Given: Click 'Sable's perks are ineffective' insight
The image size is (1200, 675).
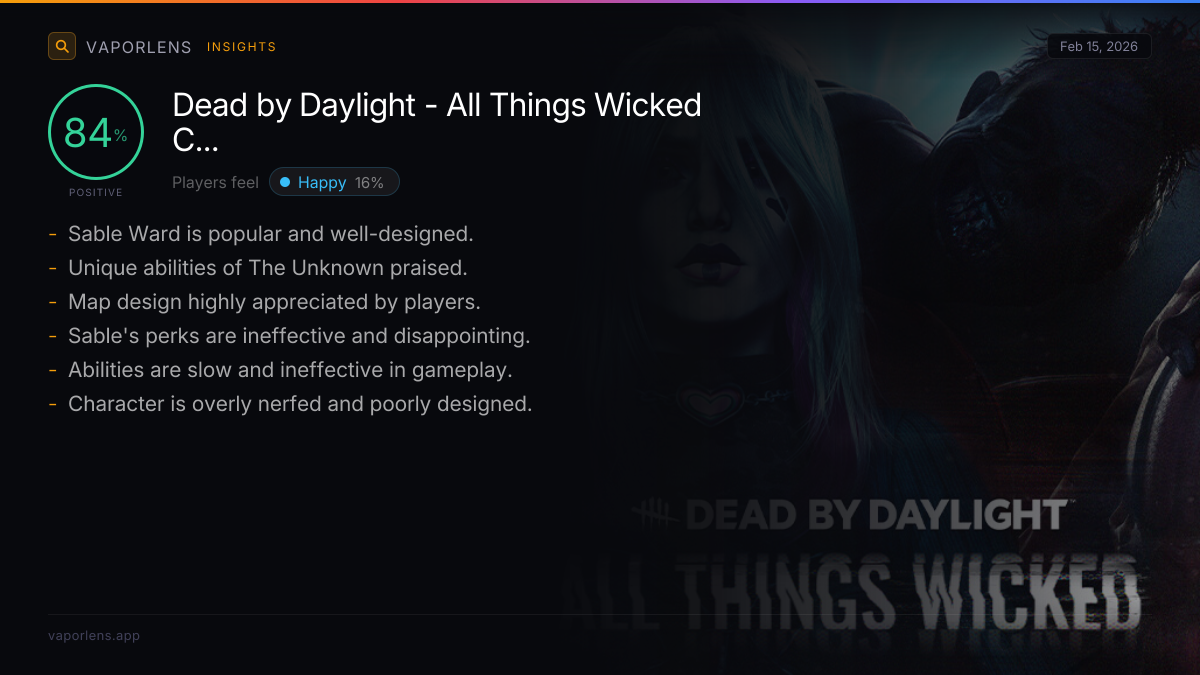Looking at the screenshot, I should coord(298,336).
